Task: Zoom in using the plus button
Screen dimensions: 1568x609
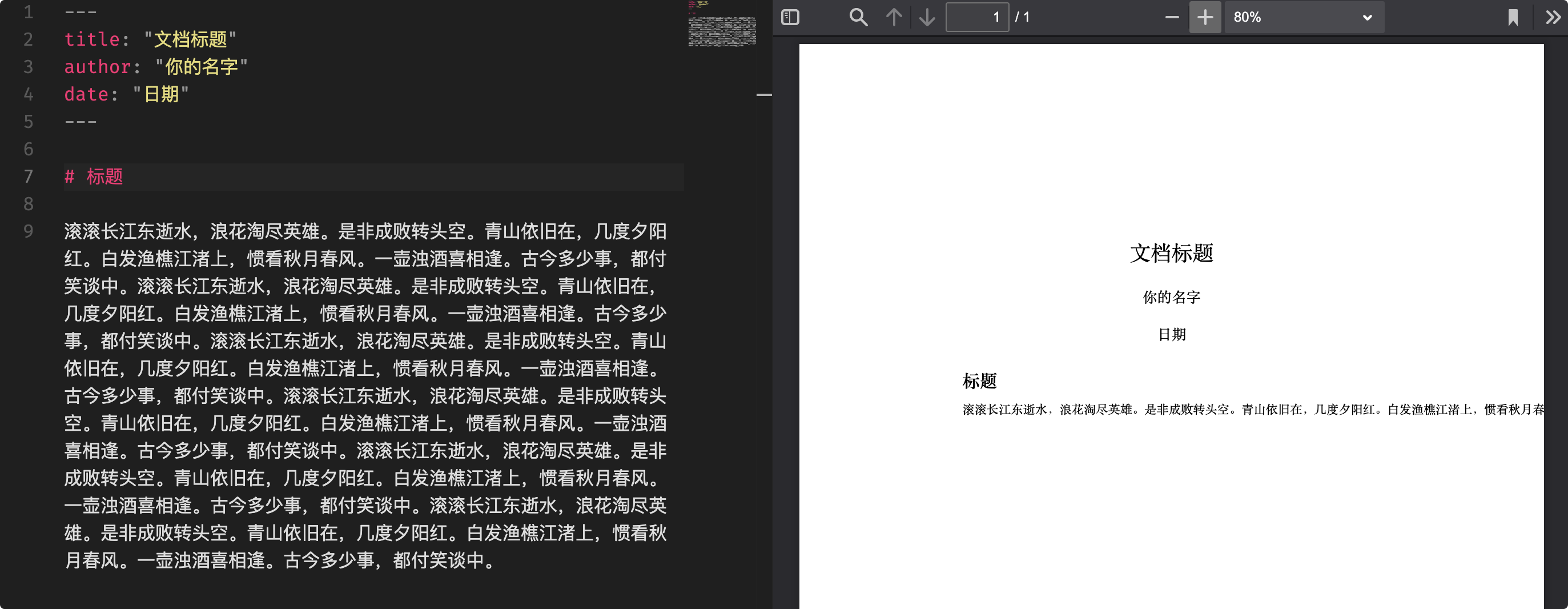Action: coord(1205,17)
